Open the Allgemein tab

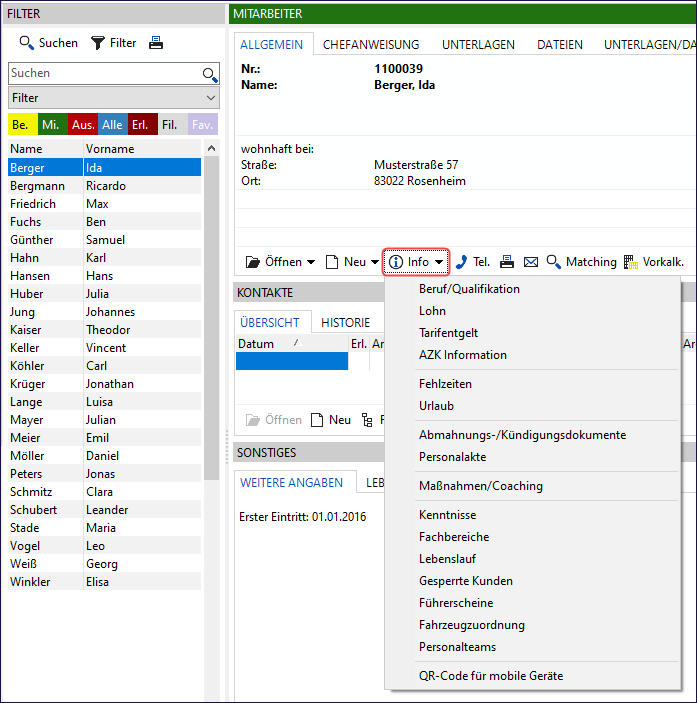[272, 45]
